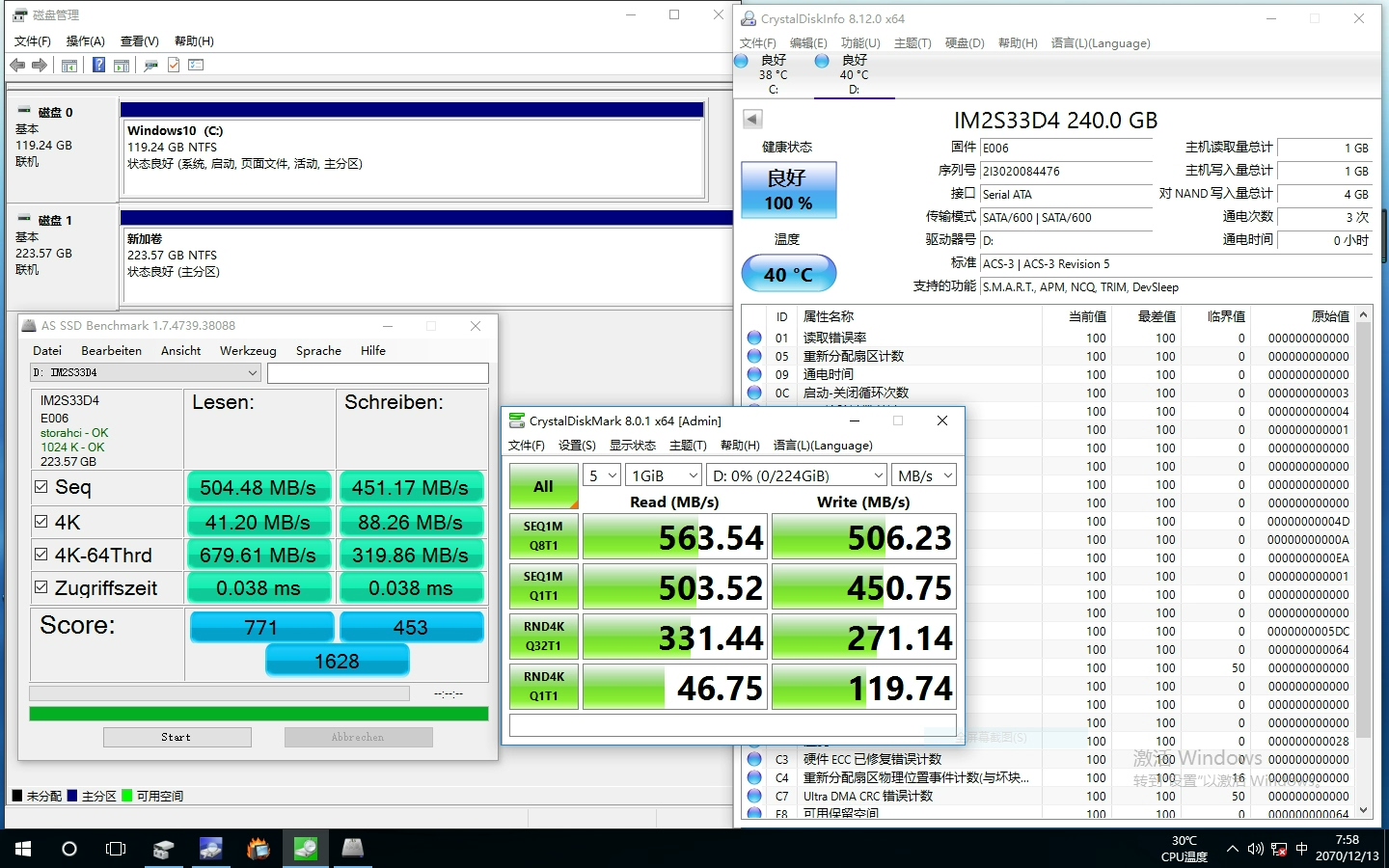Open the checklist settings icon in Disk Management toolbar
Screen dimensions: 1389x868
pos(196,65)
